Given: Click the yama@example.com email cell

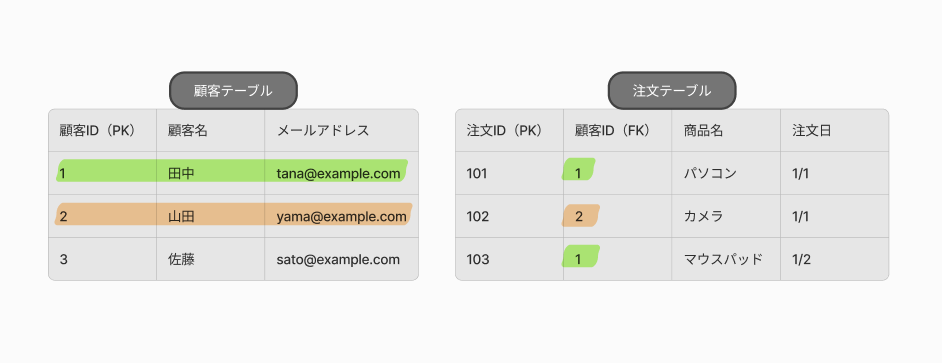Looking at the screenshot, I should (x=341, y=216).
